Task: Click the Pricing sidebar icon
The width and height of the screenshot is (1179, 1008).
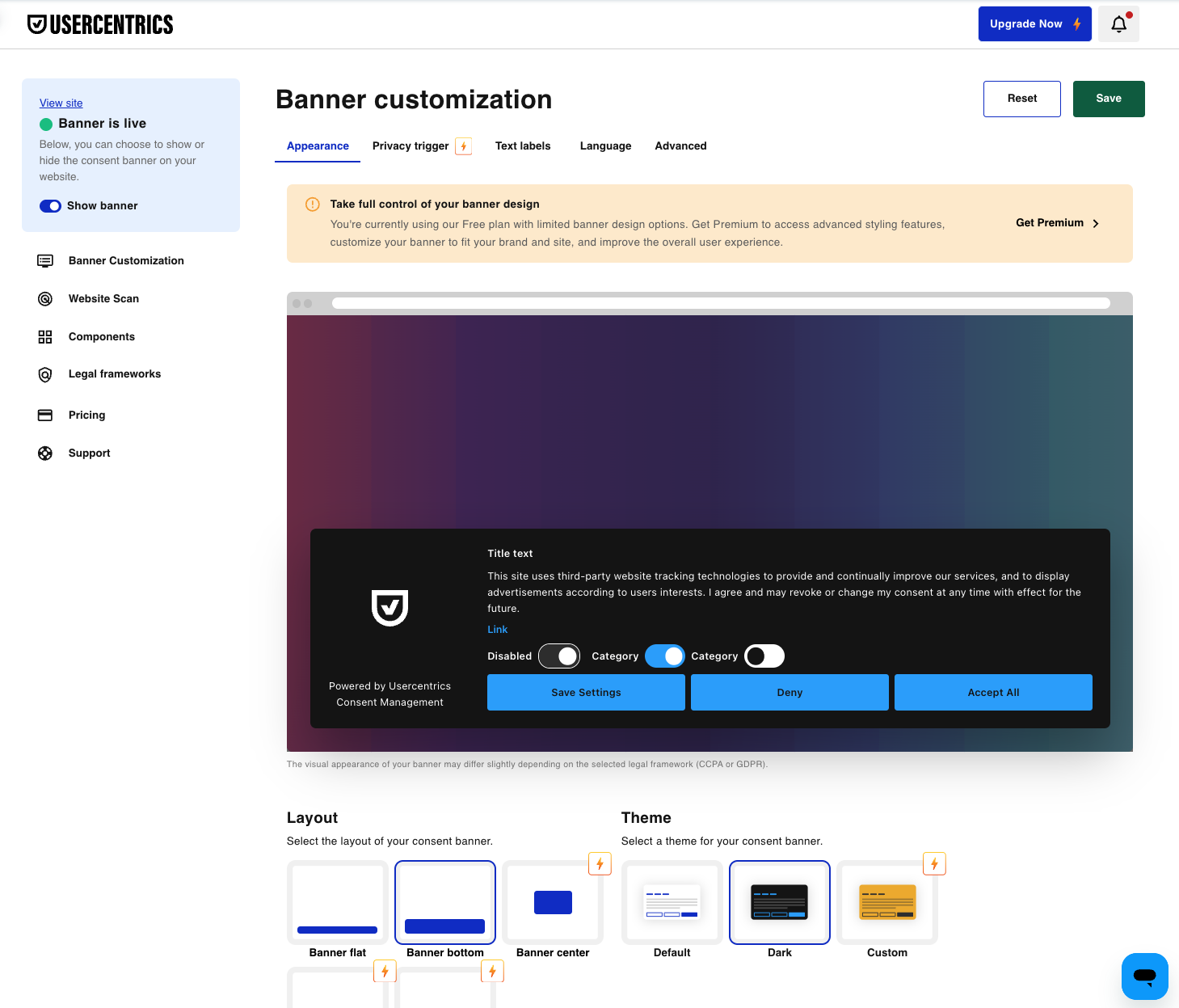Action: (x=45, y=415)
